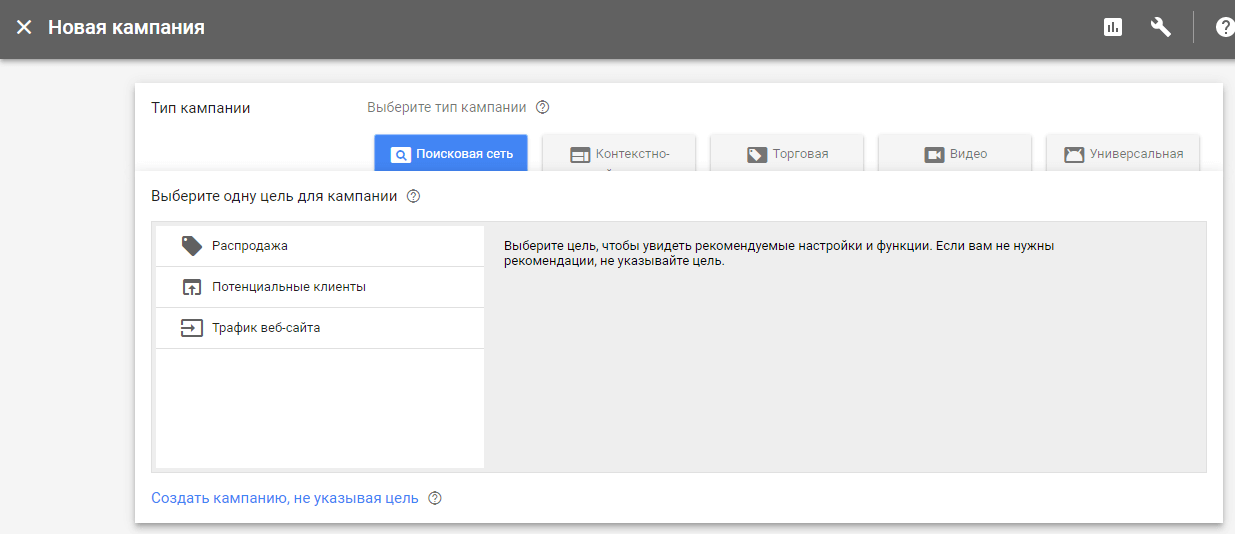This screenshot has width=1235, height=534.
Task: Select the Поисковая сеть campaign type
Action: pyautogui.click(x=451, y=154)
